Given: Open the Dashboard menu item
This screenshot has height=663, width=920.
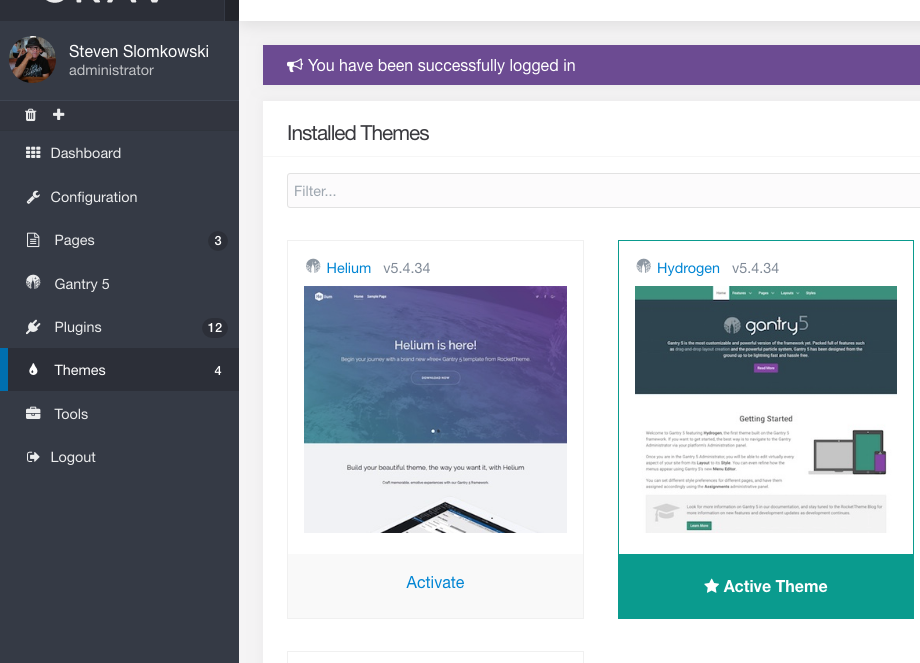Looking at the screenshot, I should (x=120, y=153).
